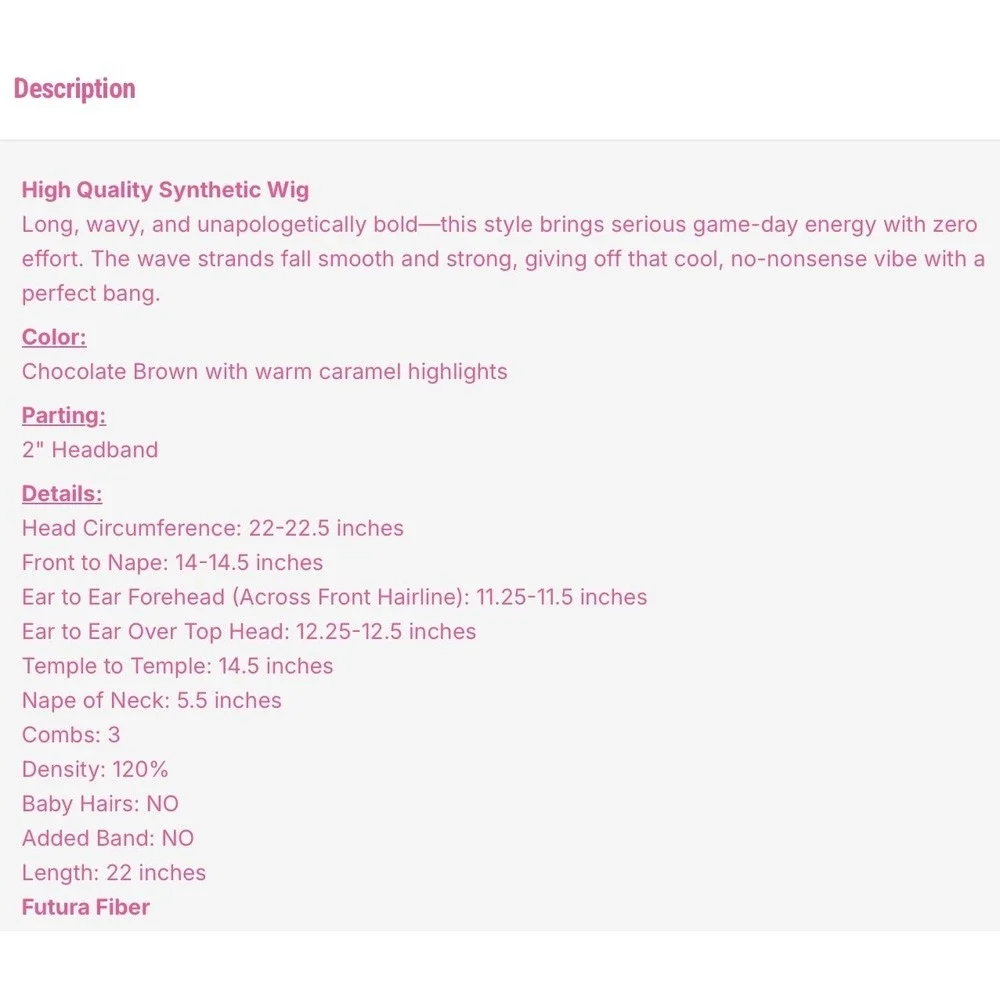Select the Combs: 3 line

coord(71,735)
